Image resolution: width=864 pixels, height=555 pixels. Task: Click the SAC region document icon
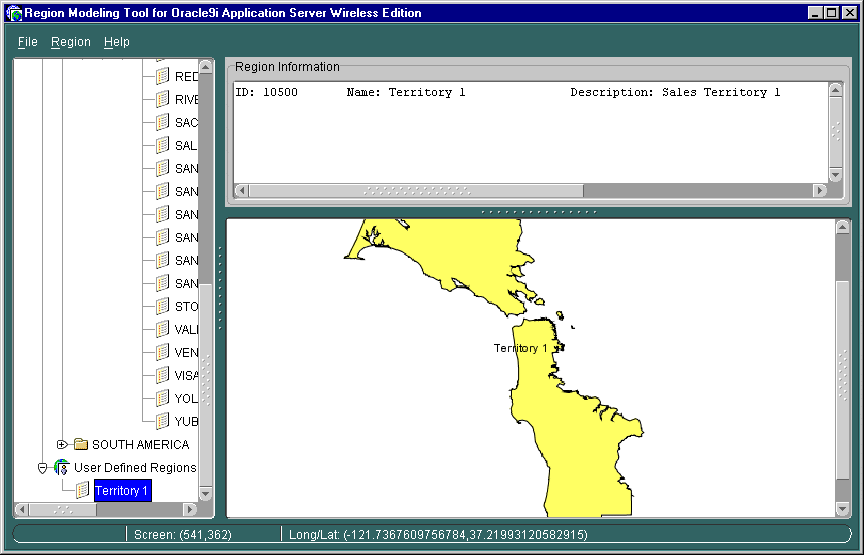click(x=163, y=122)
